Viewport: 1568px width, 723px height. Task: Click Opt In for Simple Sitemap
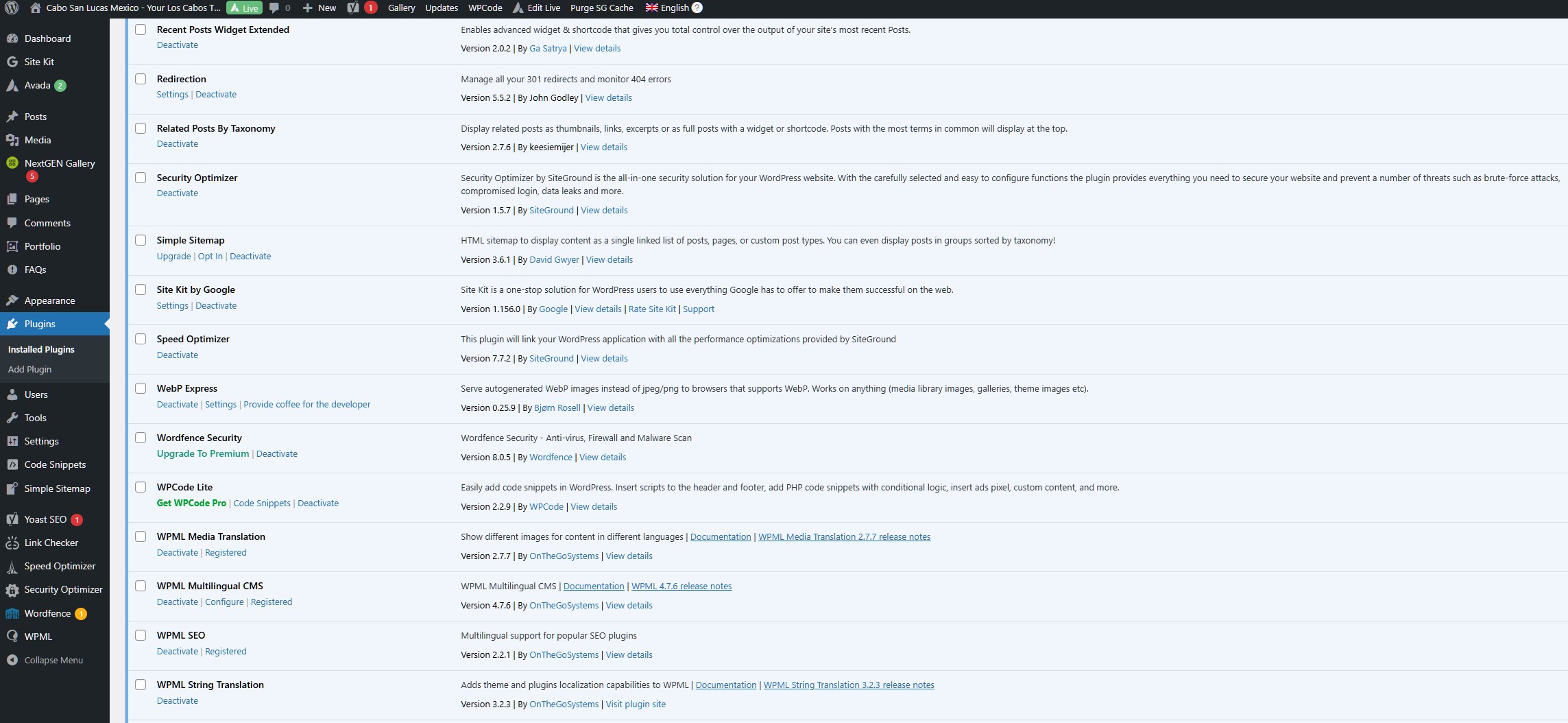[210, 256]
